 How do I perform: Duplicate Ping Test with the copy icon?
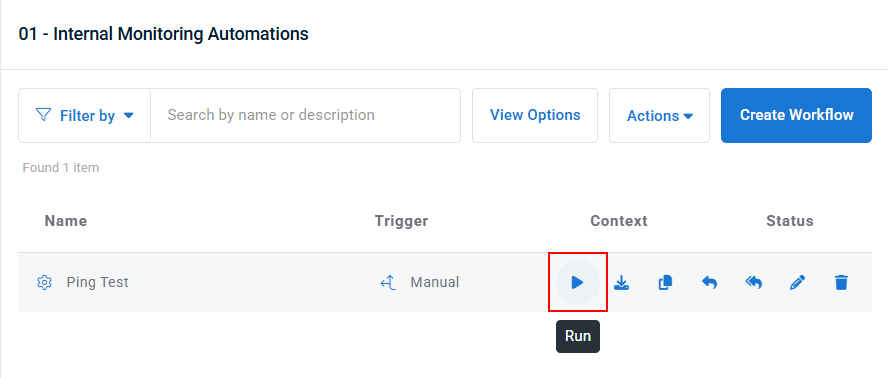pyautogui.click(x=665, y=282)
